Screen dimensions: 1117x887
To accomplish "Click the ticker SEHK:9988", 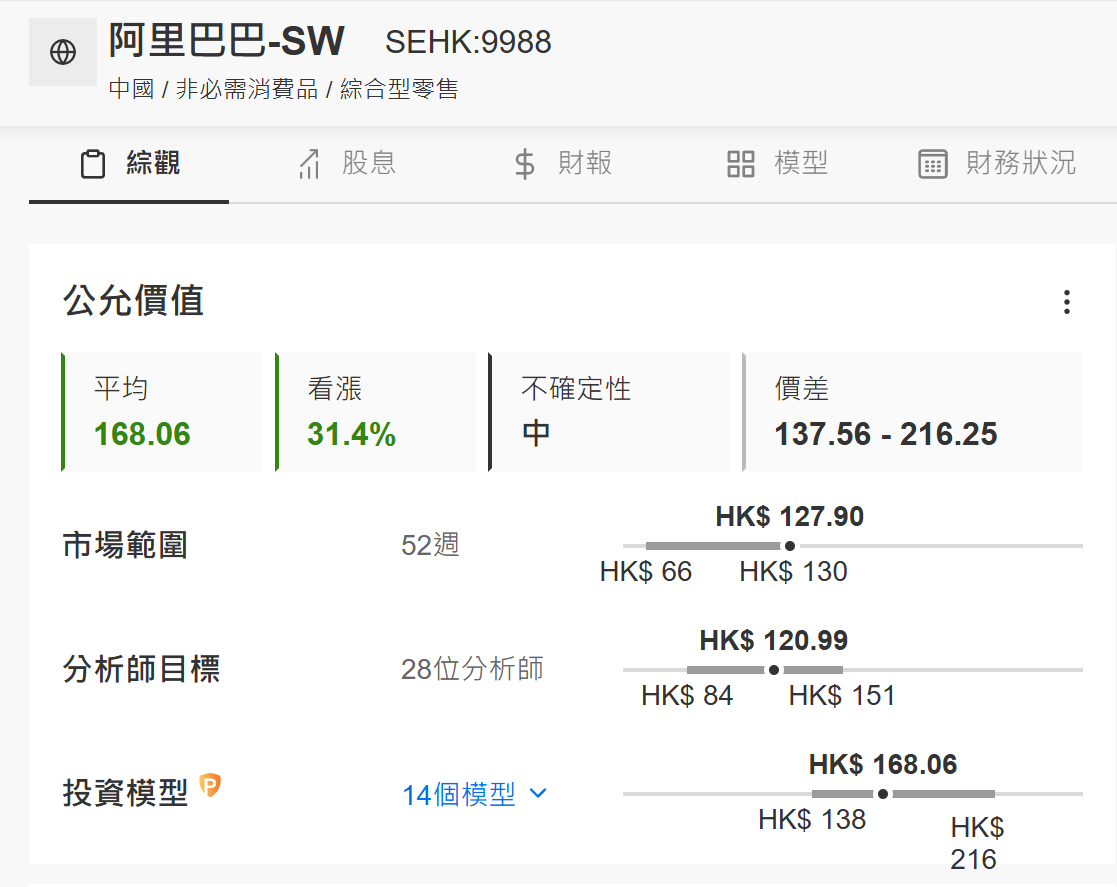I will click(x=468, y=42).
